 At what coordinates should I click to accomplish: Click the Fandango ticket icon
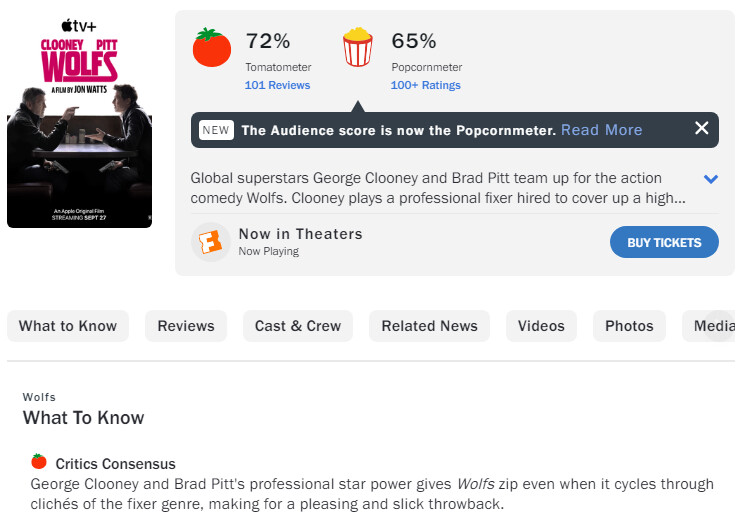click(210, 242)
